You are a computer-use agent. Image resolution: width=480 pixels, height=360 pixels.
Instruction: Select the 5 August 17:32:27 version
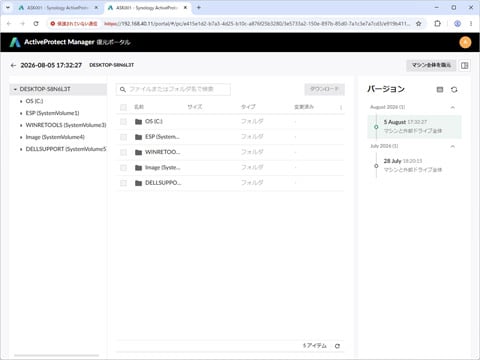415,127
